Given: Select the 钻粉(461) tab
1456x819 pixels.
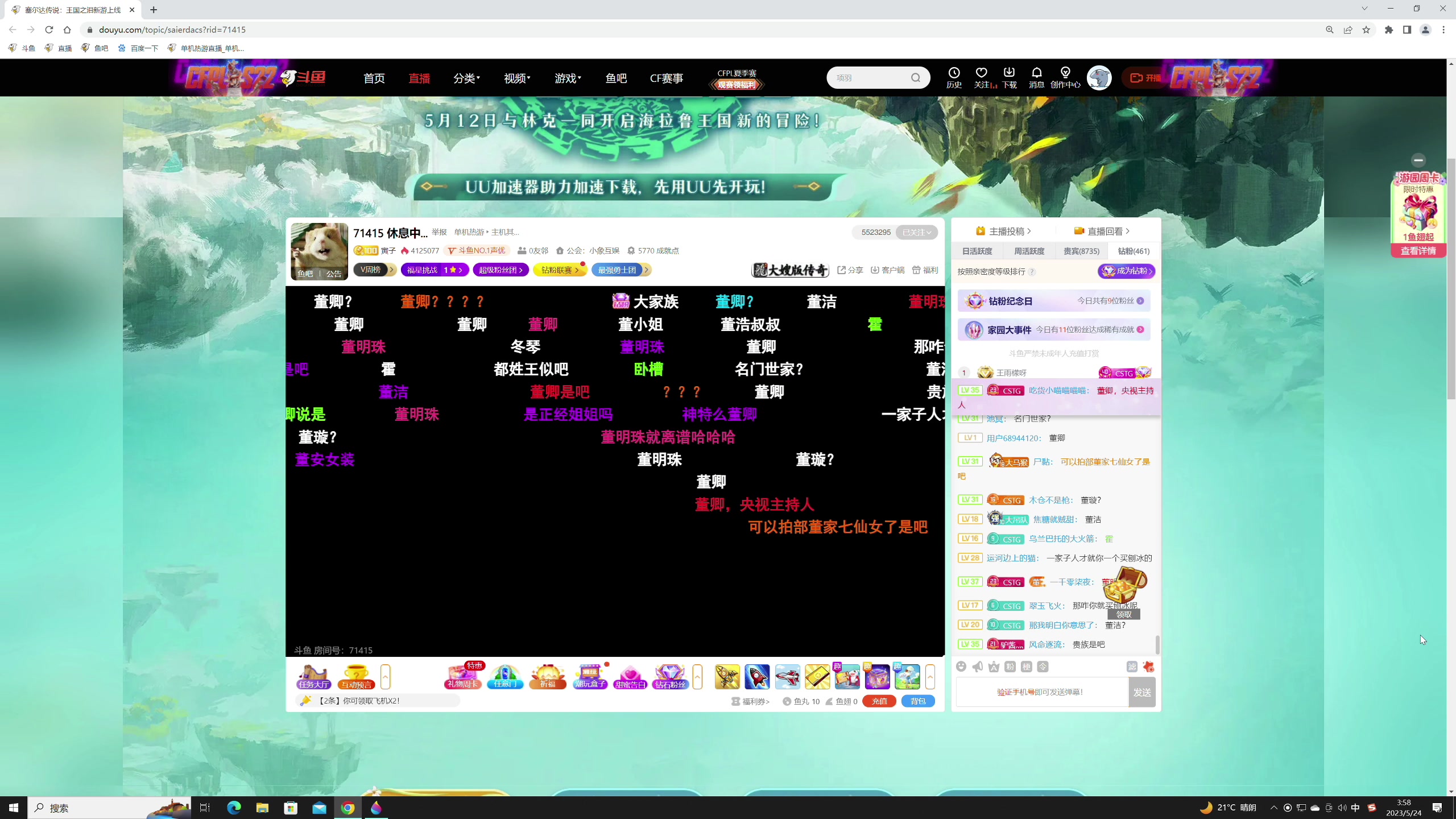Looking at the screenshot, I should pyautogui.click(x=1134, y=251).
